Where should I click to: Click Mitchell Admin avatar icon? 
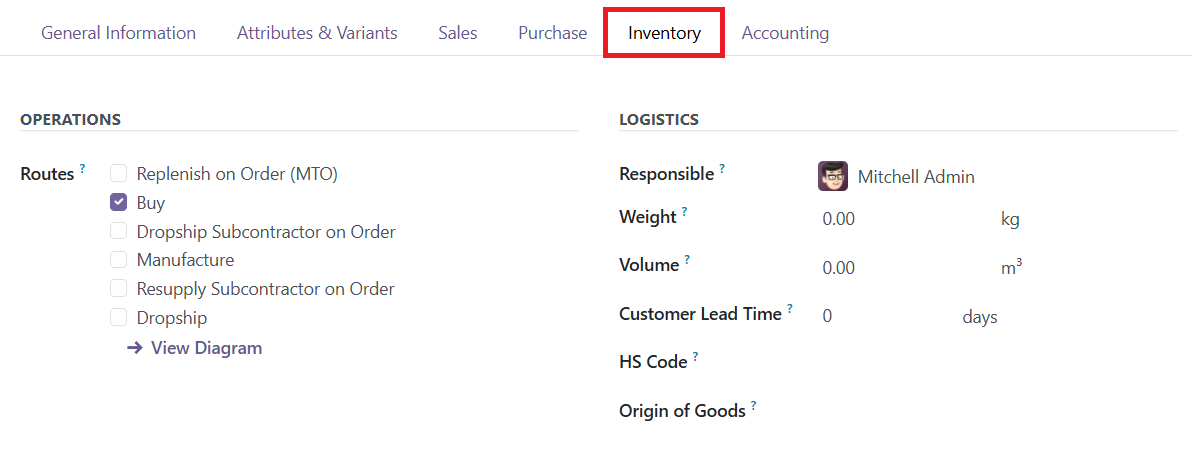point(832,176)
